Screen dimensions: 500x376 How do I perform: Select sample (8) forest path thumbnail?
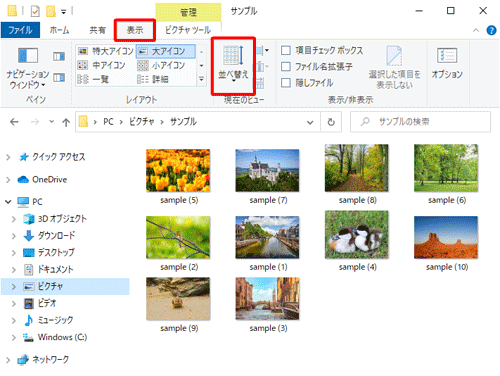[357, 168]
